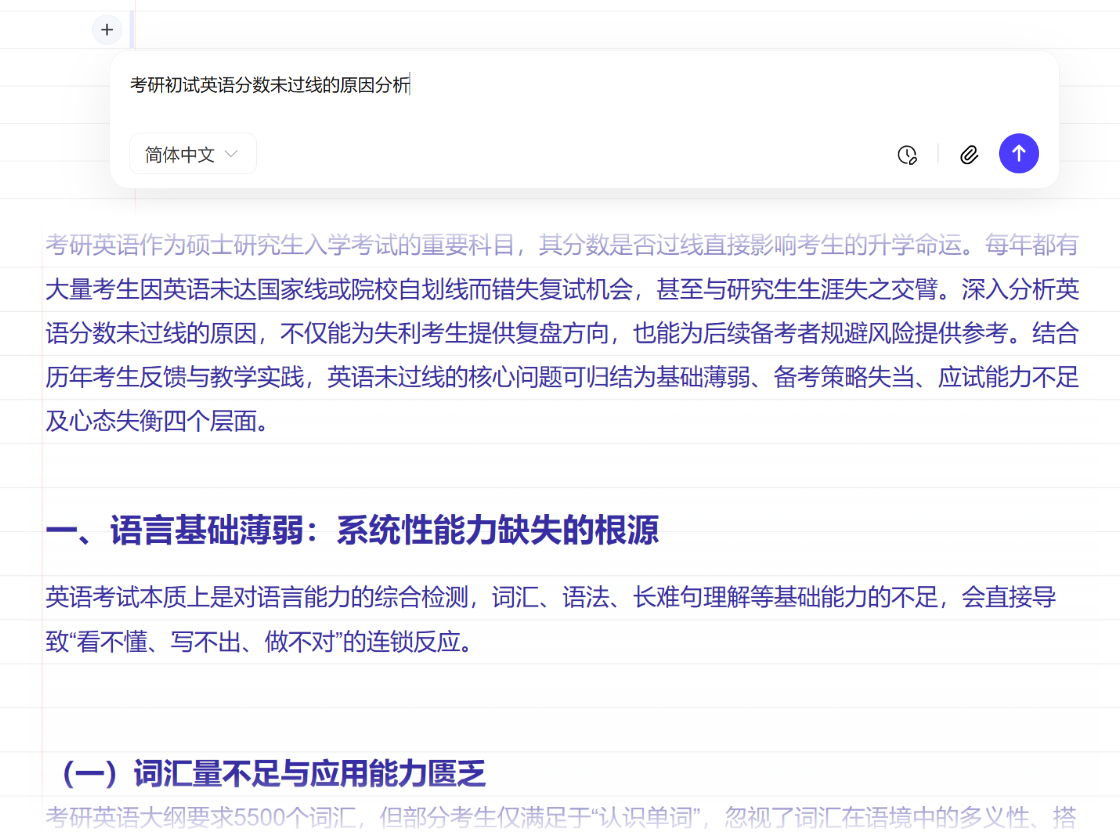Click the paragraph starting 考研英语作为硕士研究生
This screenshot has height=840, width=1120.
point(560,245)
